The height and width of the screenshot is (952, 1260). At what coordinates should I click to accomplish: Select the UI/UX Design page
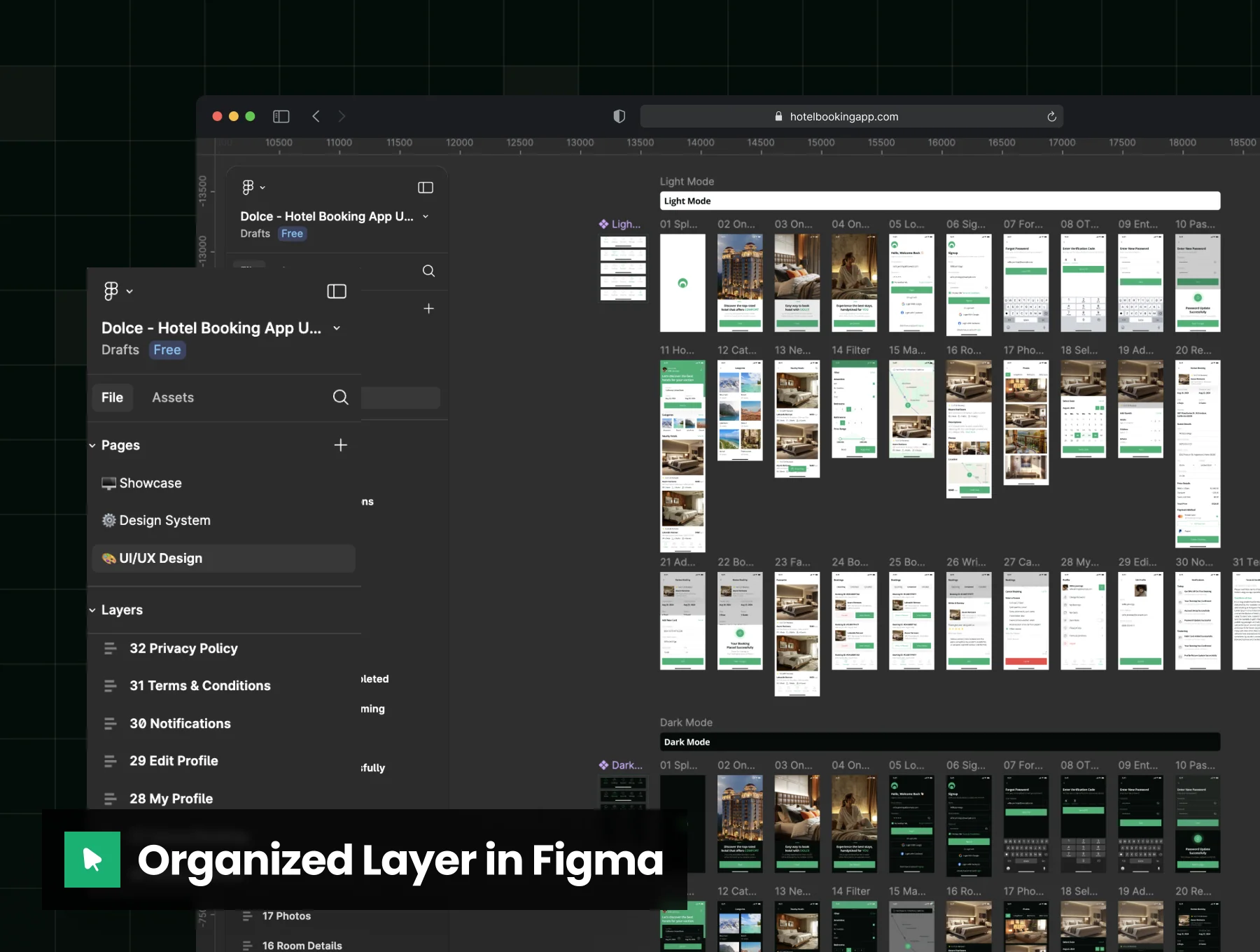point(223,559)
